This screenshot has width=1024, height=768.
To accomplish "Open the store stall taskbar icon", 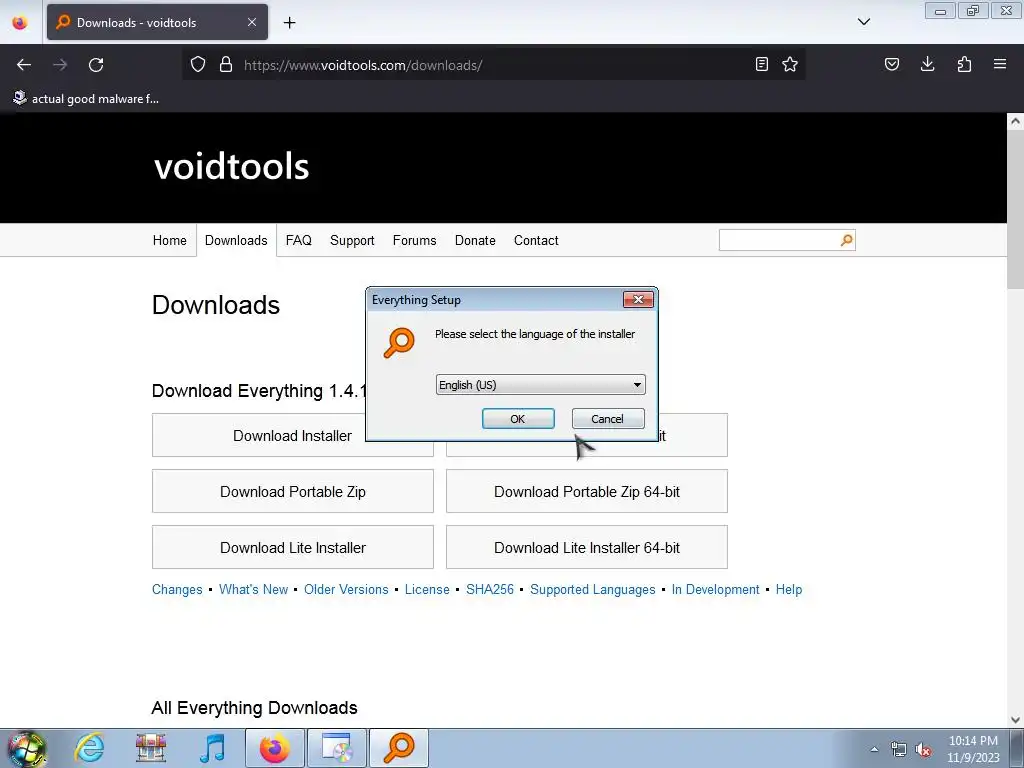I will (x=151, y=748).
